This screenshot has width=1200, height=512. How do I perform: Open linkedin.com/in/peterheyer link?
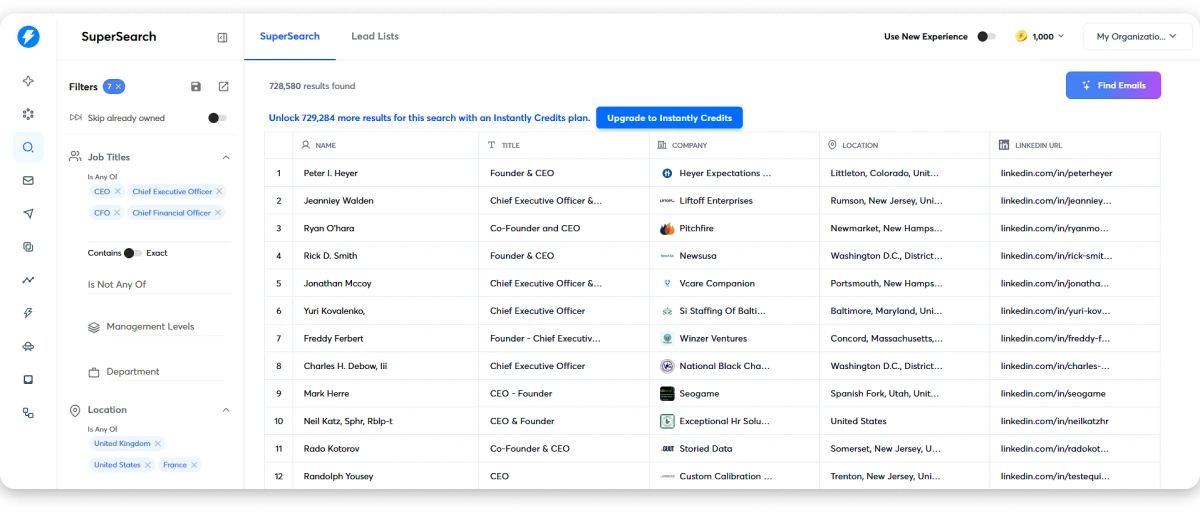click(x=1056, y=173)
